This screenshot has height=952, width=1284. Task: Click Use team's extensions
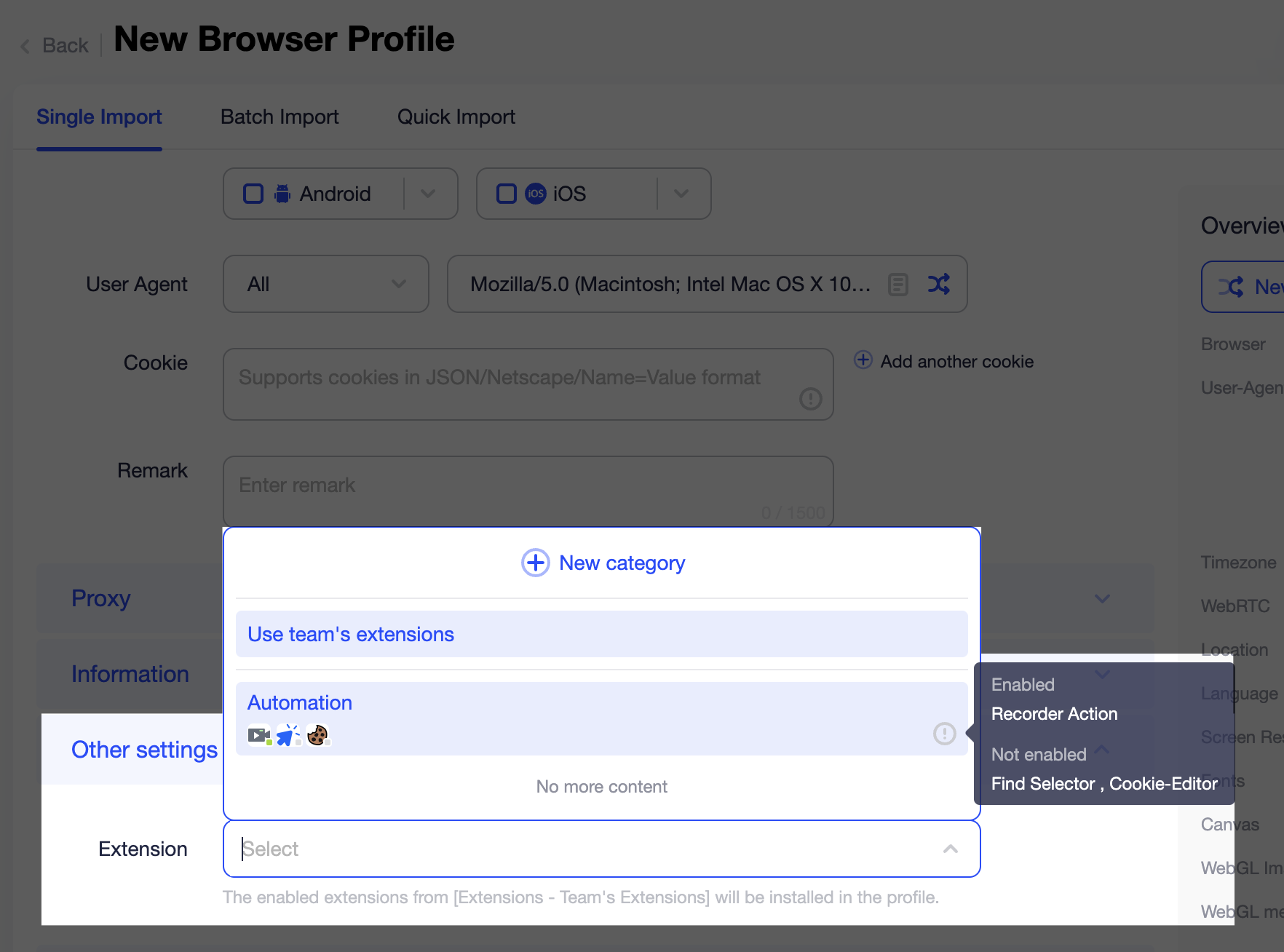pos(350,634)
